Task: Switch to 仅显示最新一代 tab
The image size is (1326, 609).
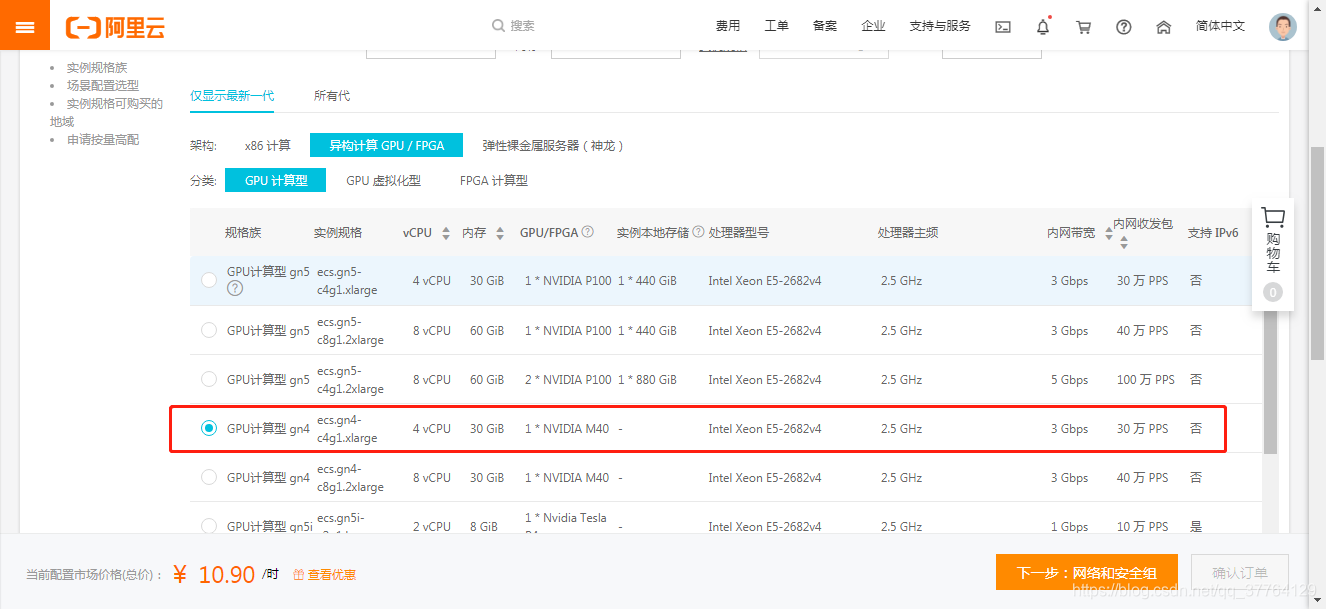Action: [x=232, y=96]
